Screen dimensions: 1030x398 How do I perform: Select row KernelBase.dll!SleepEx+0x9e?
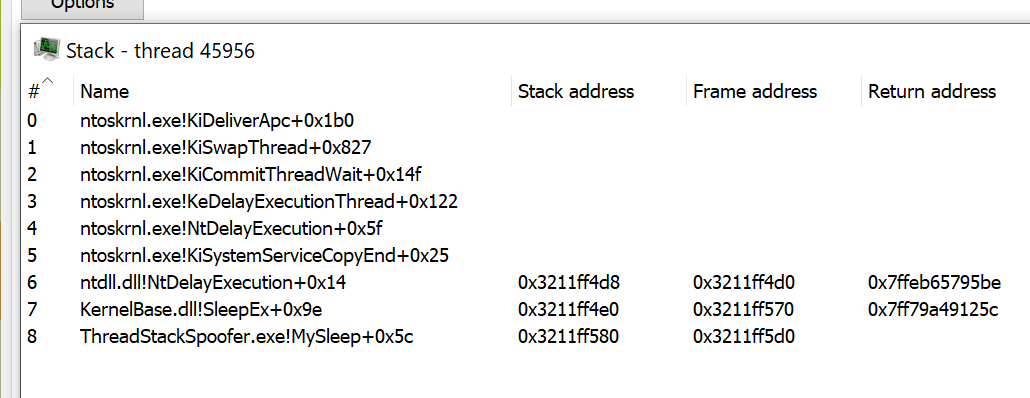click(x=526, y=309)
